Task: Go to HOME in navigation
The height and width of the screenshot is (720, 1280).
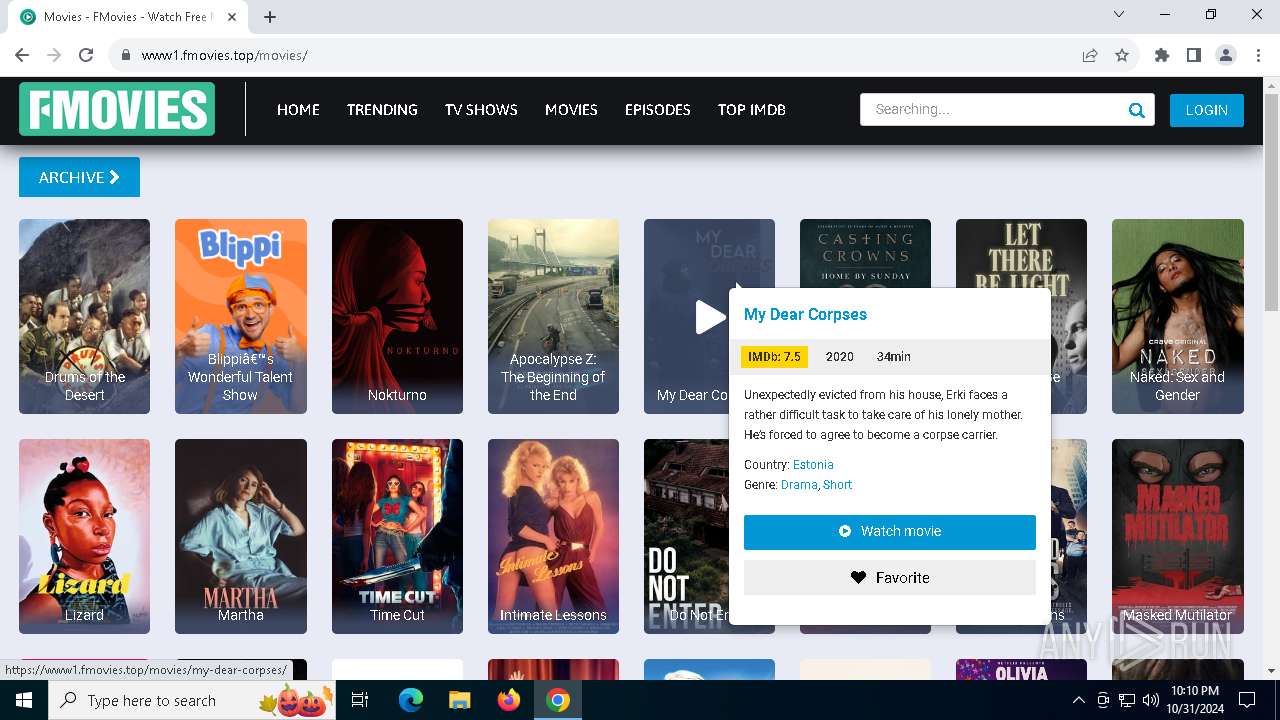Action: tap(298, 110)
